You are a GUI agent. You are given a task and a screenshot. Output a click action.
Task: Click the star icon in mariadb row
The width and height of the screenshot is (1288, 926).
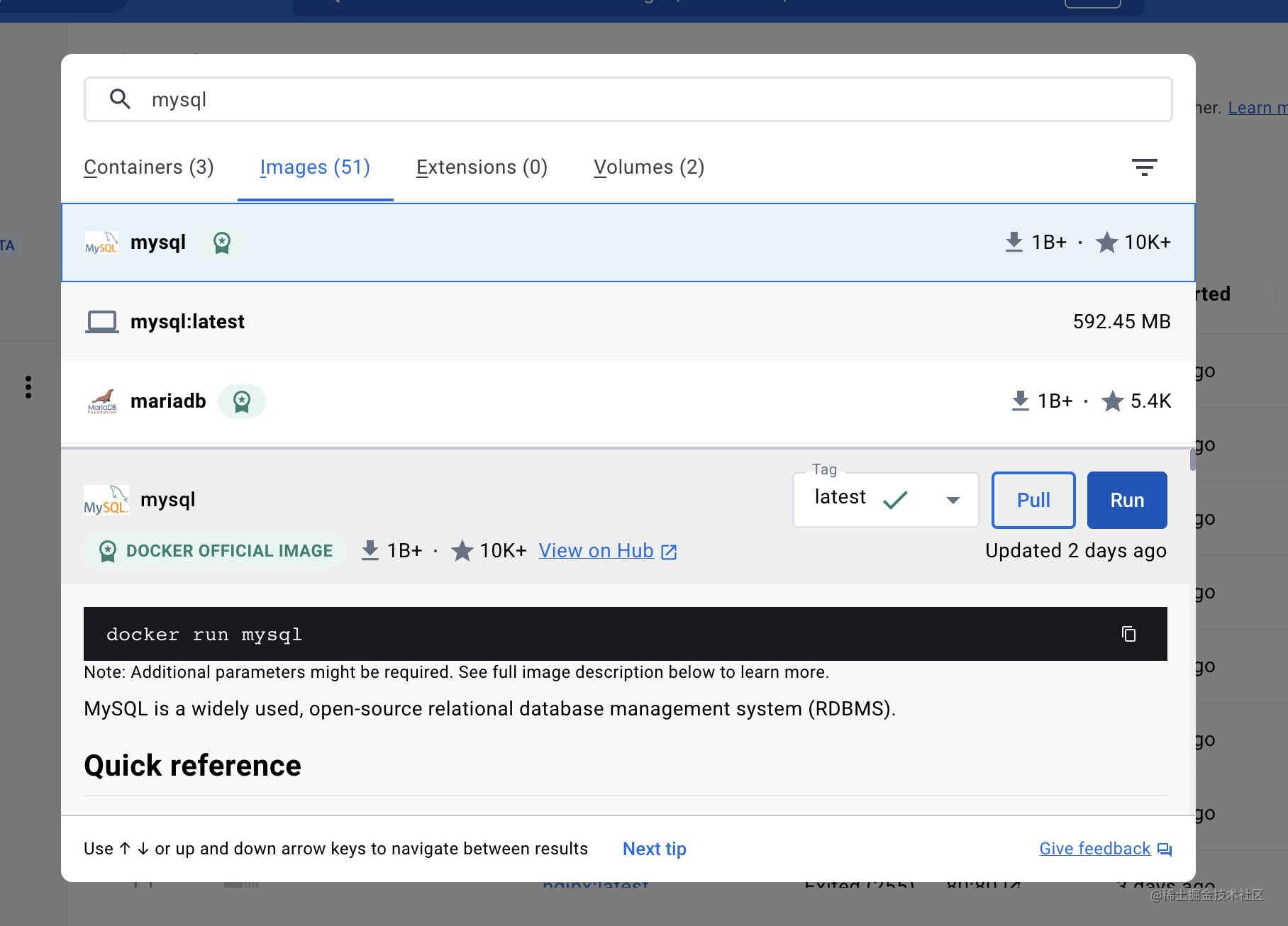coord(1112,401)
